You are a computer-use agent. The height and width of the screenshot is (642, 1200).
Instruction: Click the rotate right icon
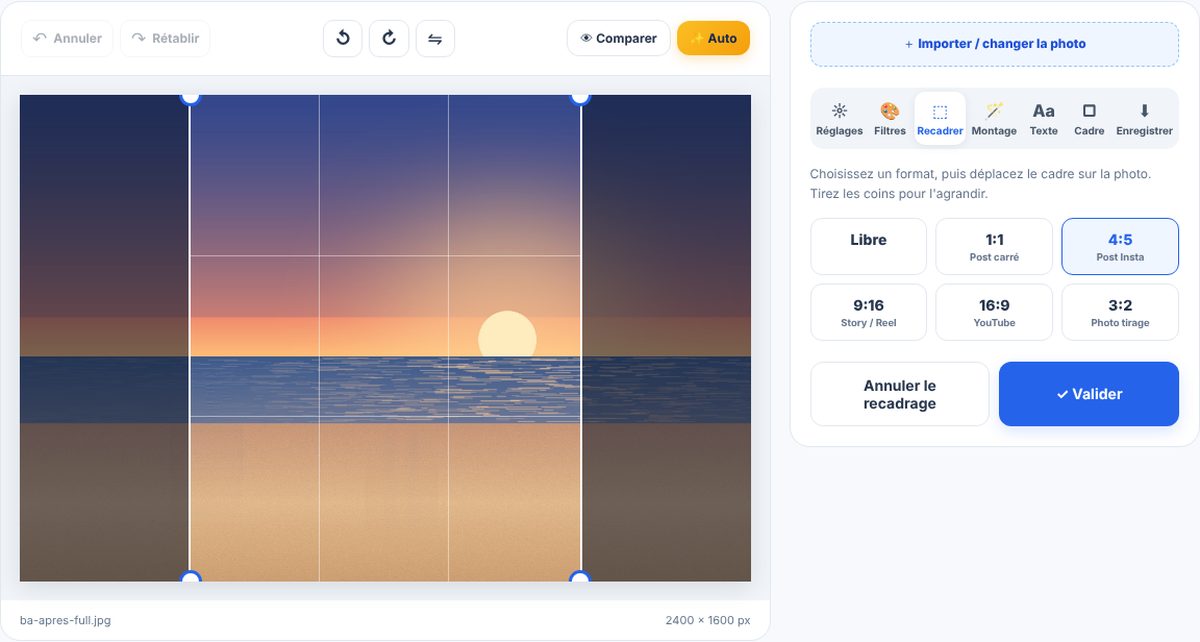[x=389, y=38]
